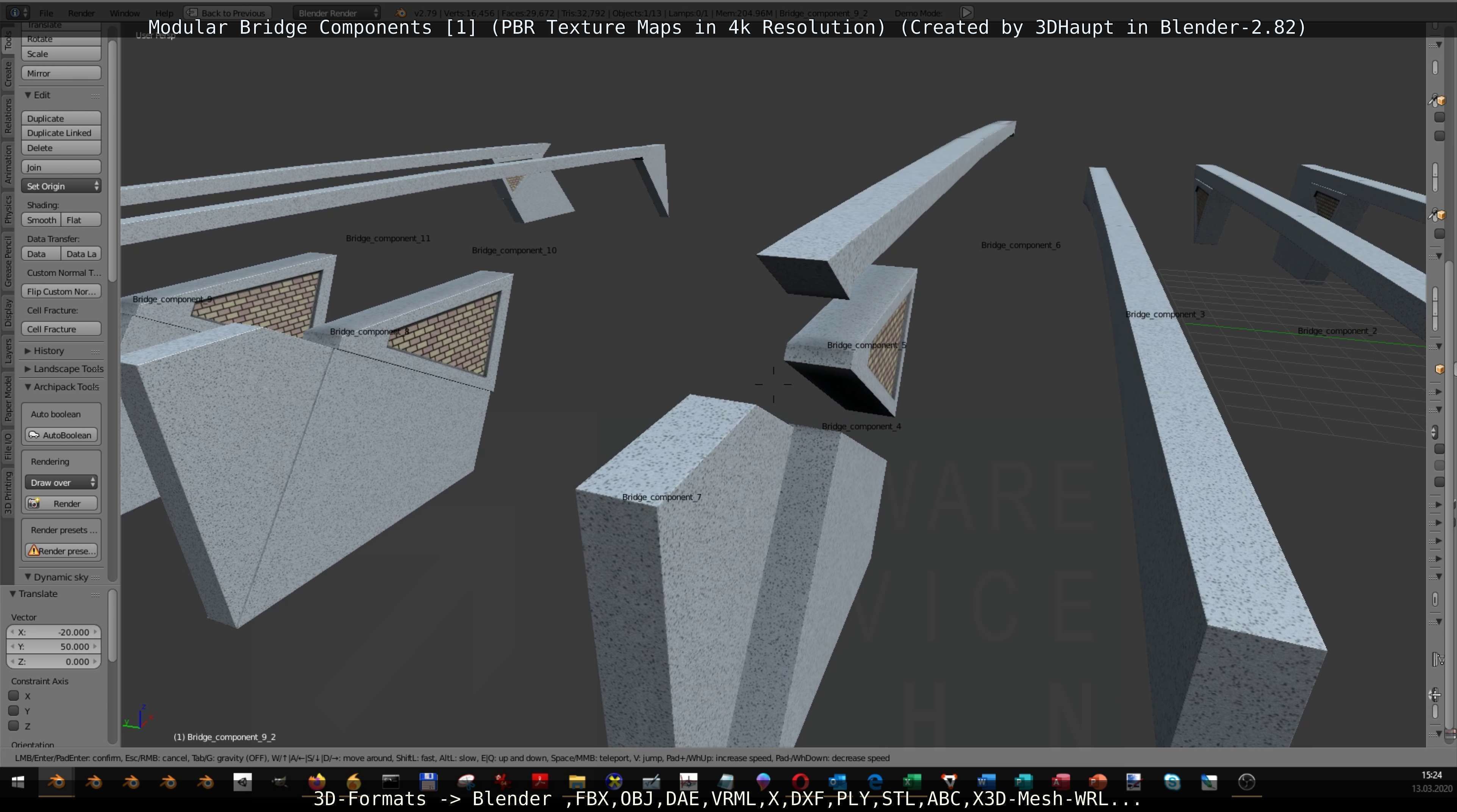Open OBS Studio from the taskbar
The image size is (1457, 812).
1247,782
